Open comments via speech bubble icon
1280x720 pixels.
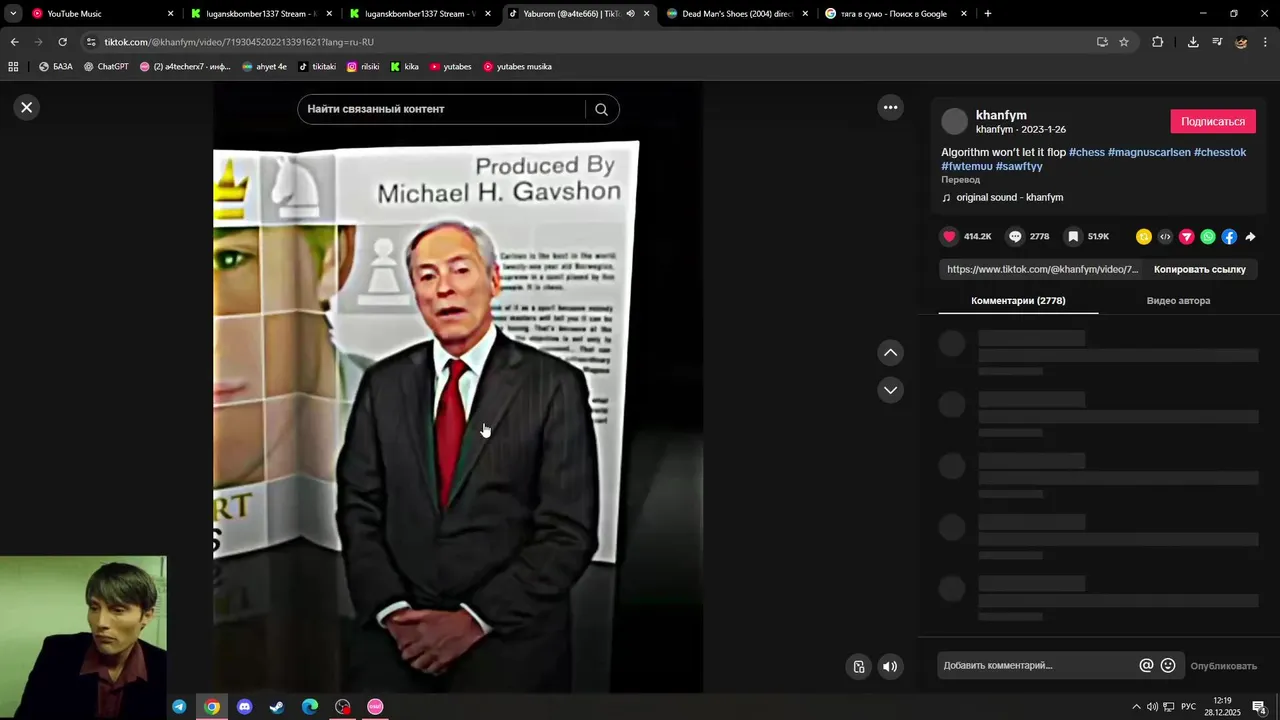point(1015,236)
